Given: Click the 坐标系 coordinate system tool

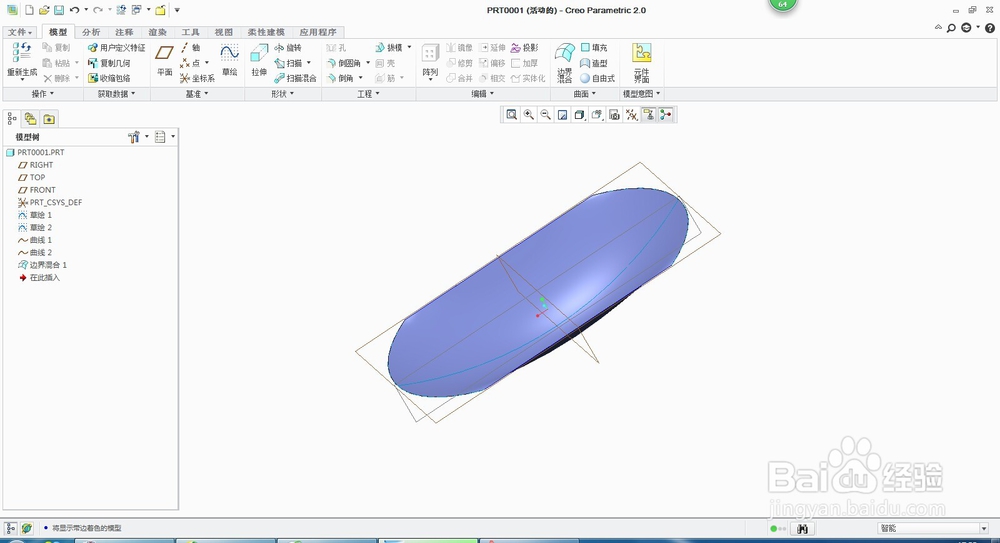Looking at the screenshot, I should coord(197,78).
